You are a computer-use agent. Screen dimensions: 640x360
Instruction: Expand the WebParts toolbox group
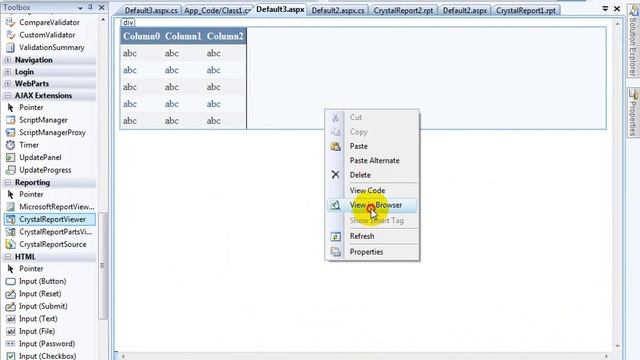point(8,84)
